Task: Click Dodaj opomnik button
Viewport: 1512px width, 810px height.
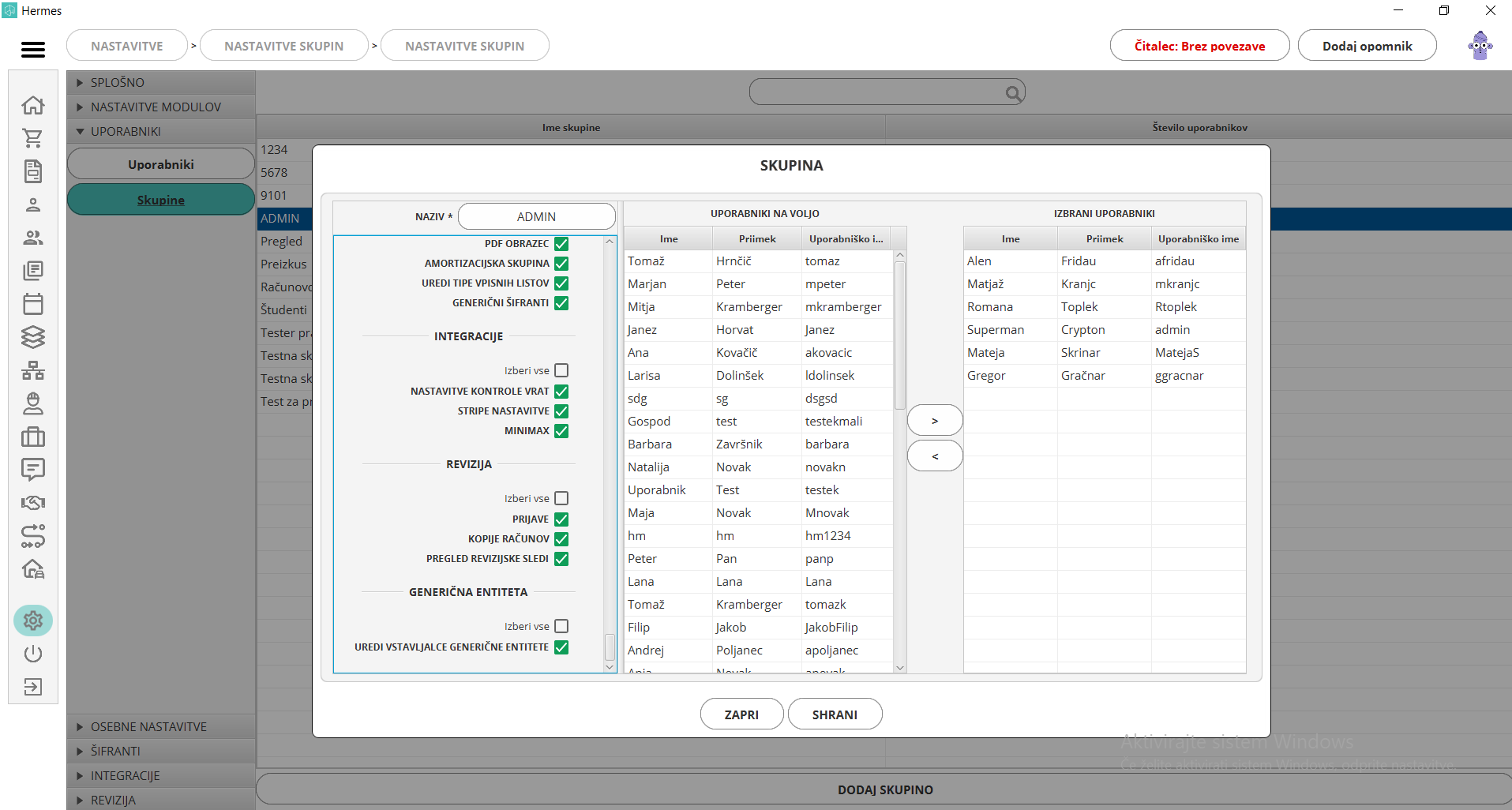Action: pos(1367,46)
